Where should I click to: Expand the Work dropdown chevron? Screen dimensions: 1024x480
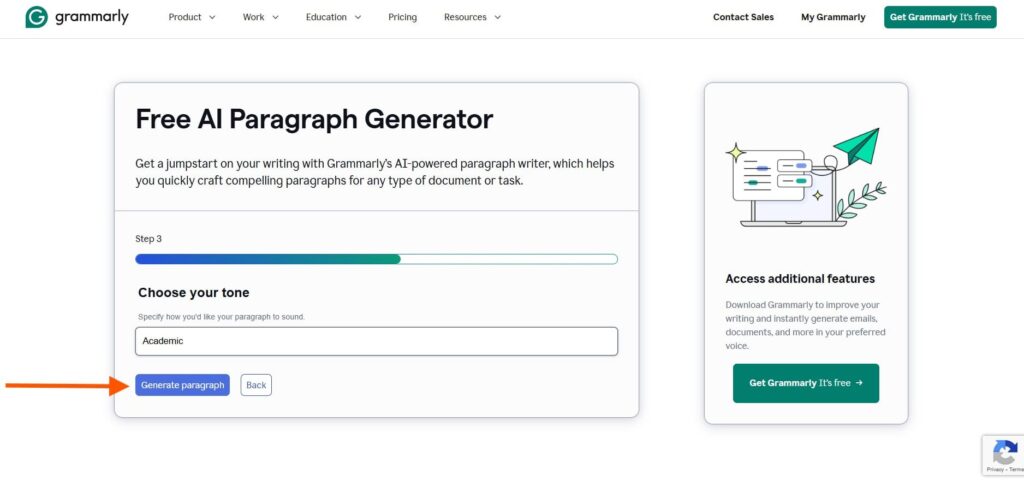(x=275, y=18)
